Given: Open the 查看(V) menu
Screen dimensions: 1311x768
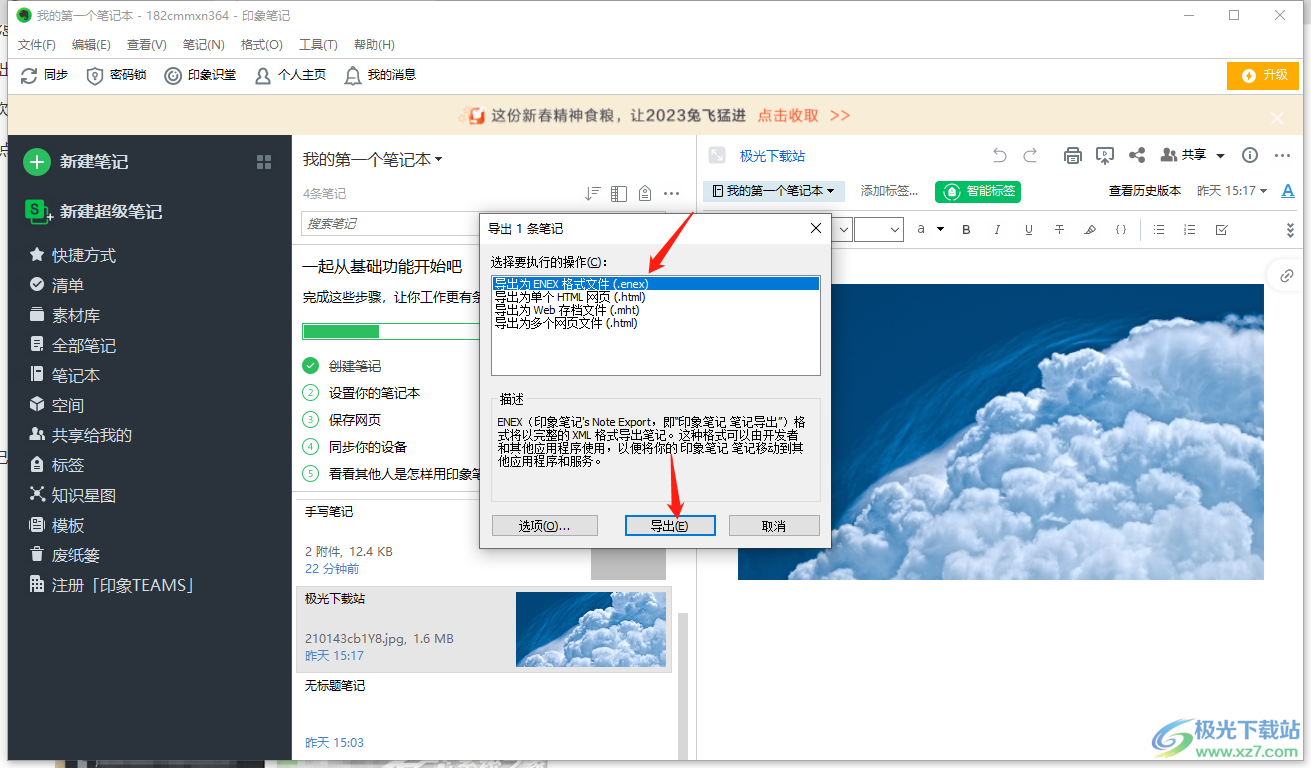Looking at the screenshot, I should [147, 45].
